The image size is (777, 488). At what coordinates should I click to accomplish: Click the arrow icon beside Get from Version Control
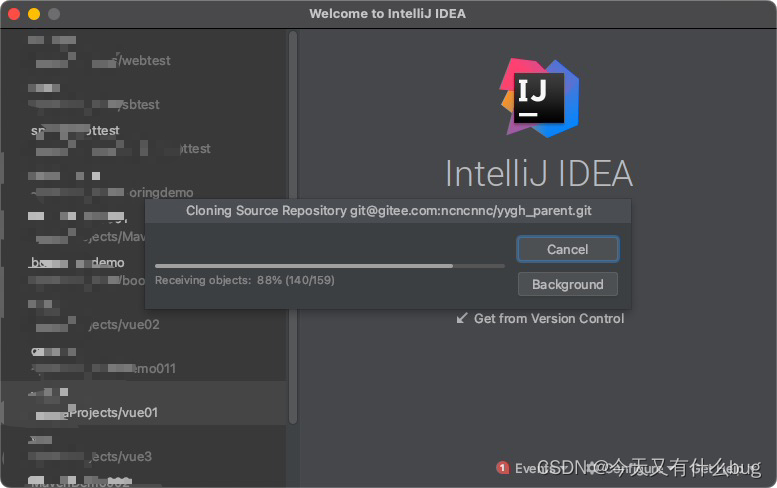point(462,318)
